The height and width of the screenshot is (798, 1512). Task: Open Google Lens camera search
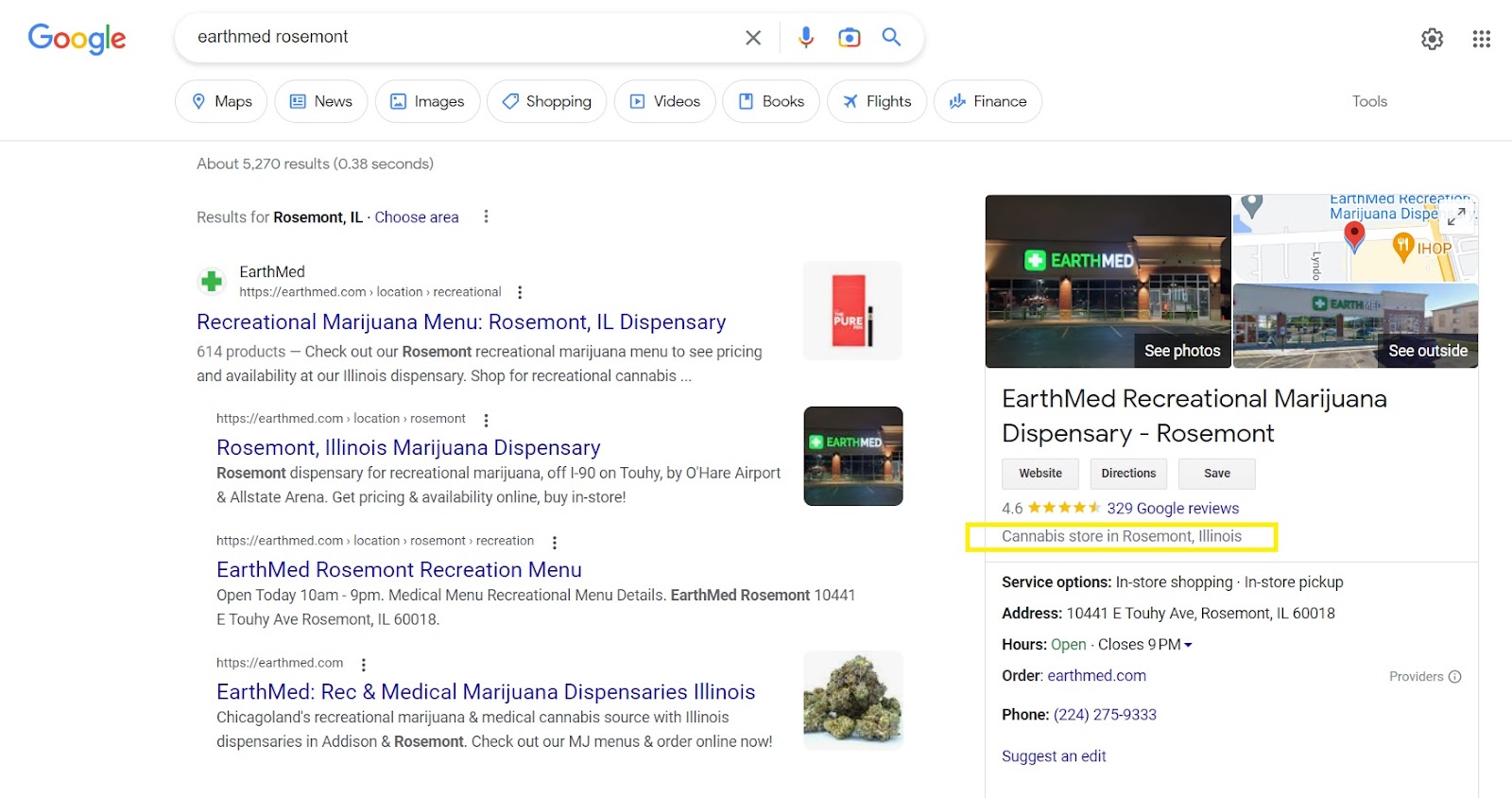(850, 37)
